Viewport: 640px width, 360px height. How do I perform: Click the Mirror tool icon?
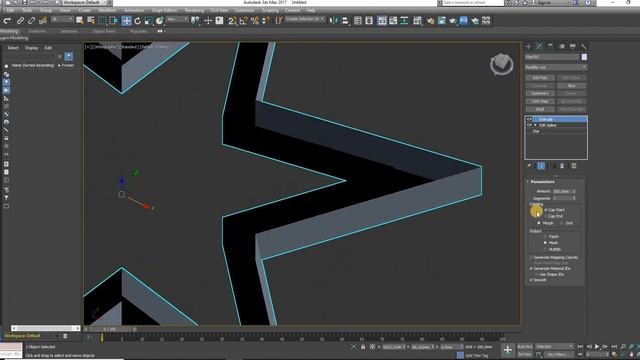[334, 20]
